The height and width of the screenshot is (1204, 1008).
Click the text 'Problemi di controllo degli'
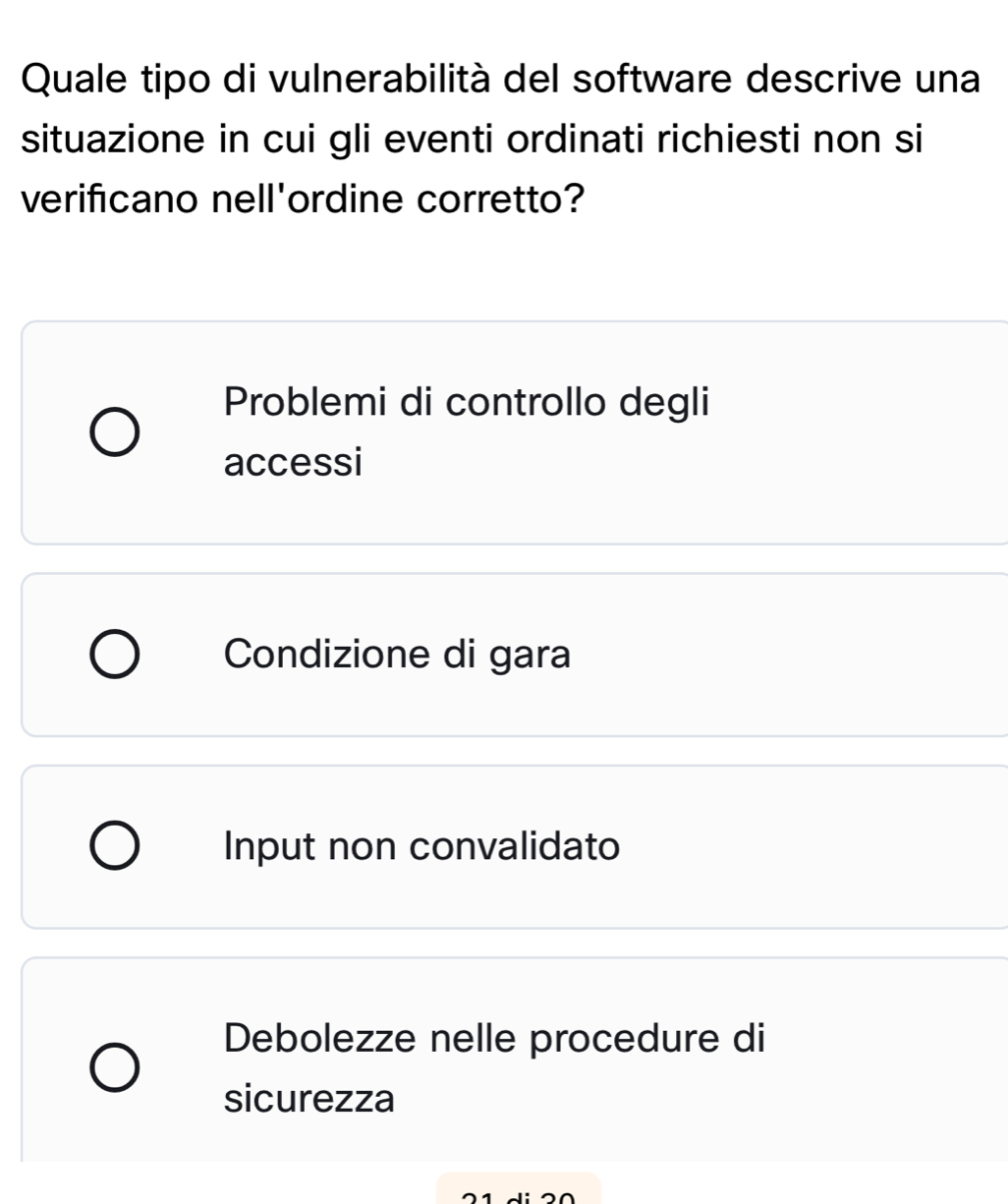pos(466,402)
